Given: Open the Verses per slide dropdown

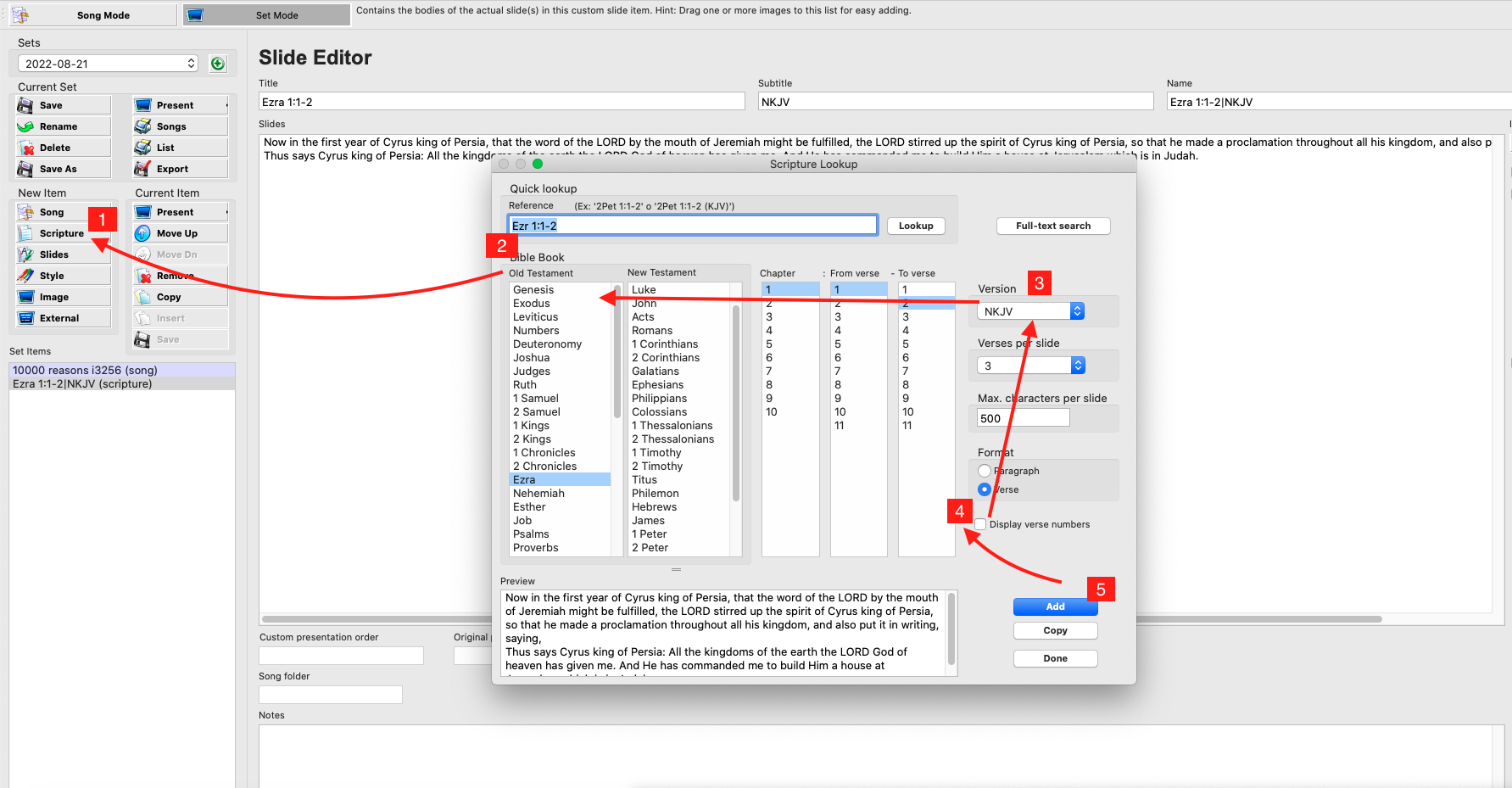Looking at the screenshot, I should 1030,366.
